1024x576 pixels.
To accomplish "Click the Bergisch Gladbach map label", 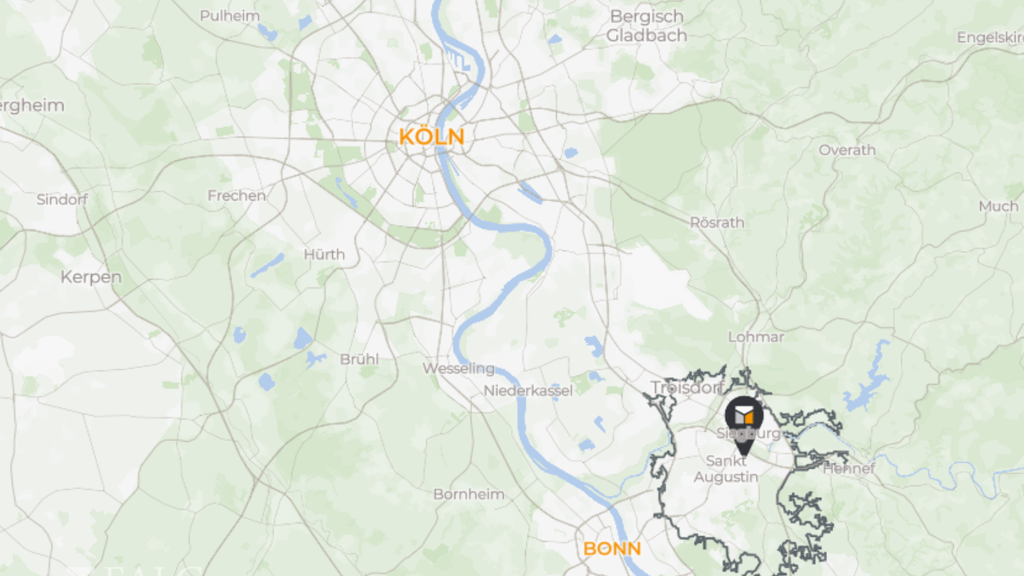I will (x=647, y=26).
